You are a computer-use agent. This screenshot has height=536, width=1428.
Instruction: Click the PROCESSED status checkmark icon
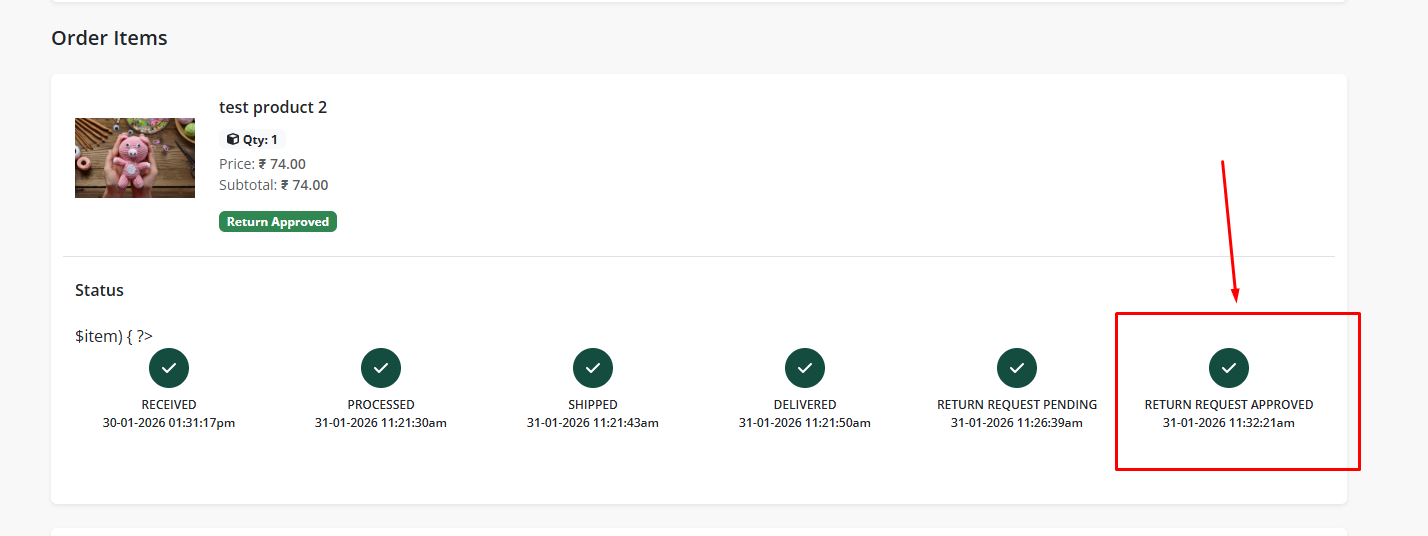(381, 368)
